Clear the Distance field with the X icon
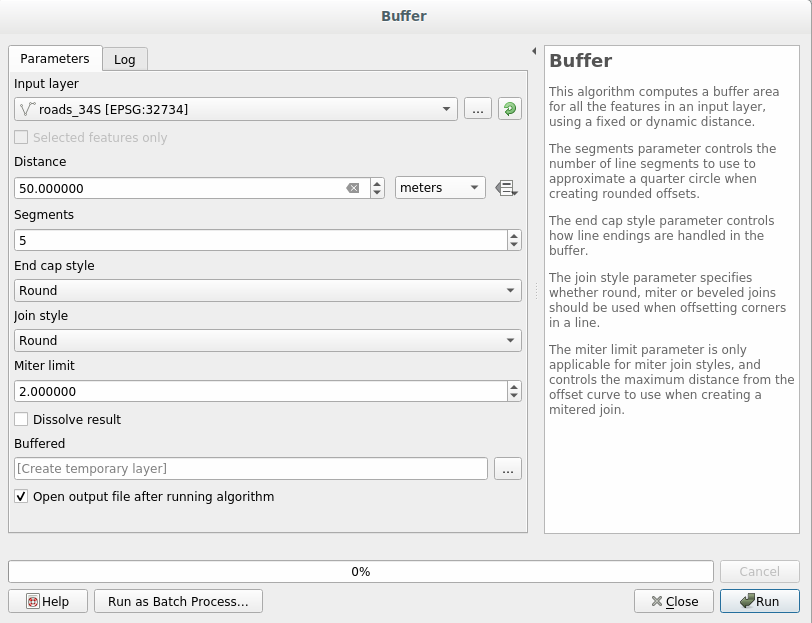 [353, 188]
